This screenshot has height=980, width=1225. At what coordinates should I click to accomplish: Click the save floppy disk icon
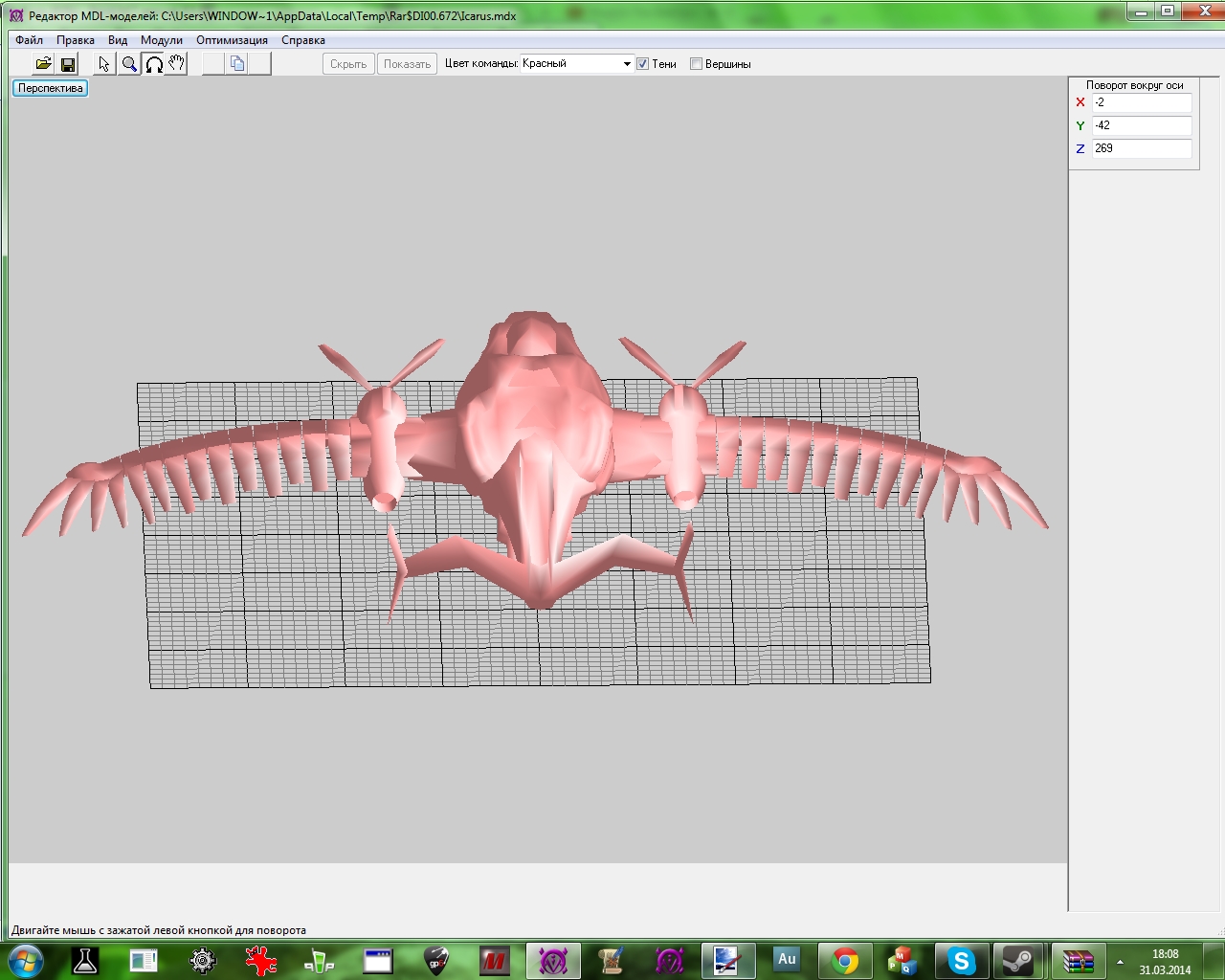tap(68, 64)
